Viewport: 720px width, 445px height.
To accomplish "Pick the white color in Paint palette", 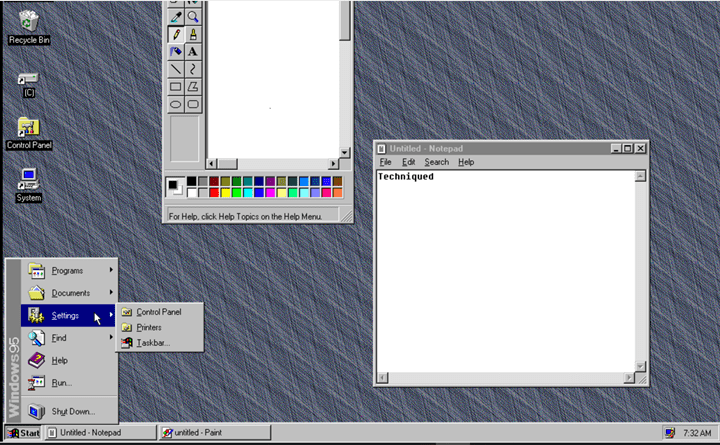I will point(191,192).
